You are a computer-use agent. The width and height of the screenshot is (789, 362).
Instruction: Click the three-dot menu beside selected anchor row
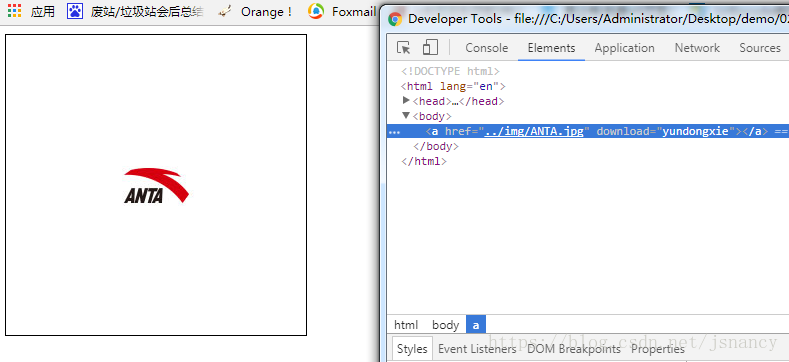click(x=395, y=132)
